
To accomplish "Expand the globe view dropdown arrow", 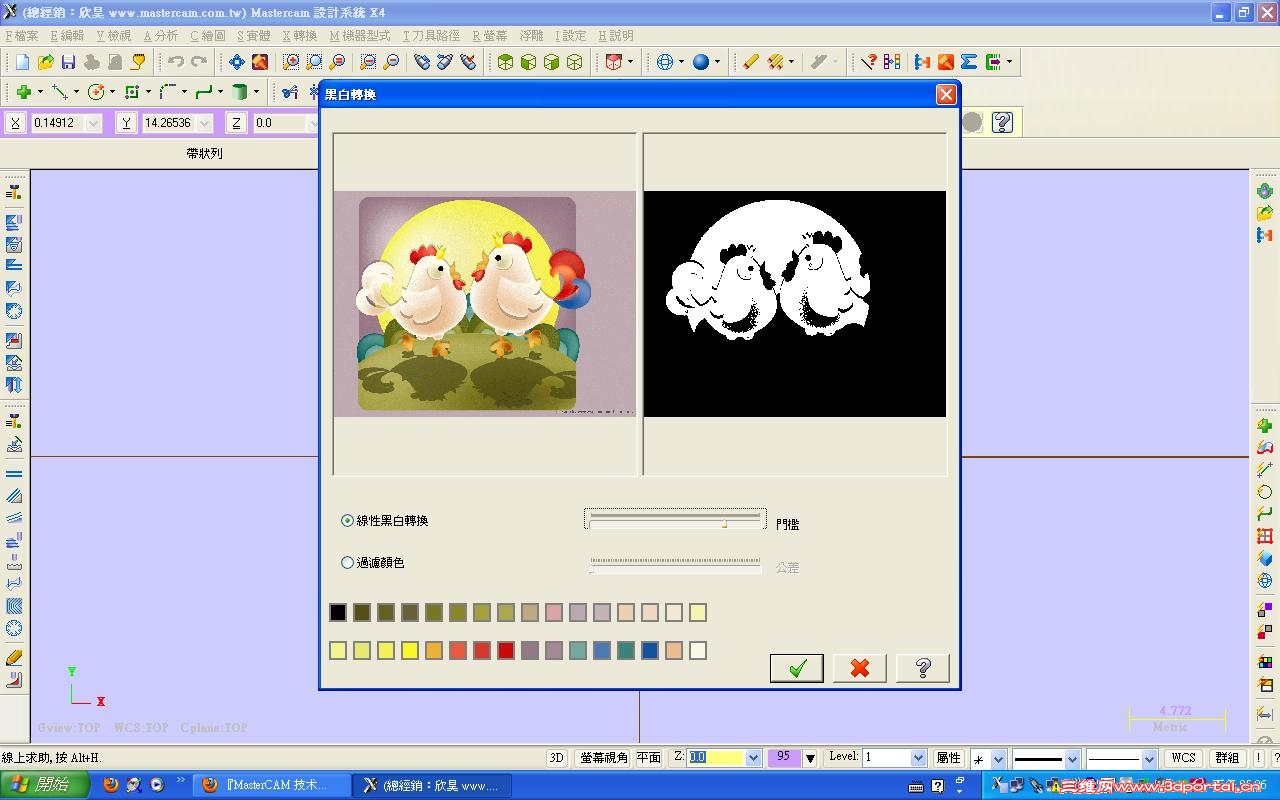I will [x=681, y=62].
